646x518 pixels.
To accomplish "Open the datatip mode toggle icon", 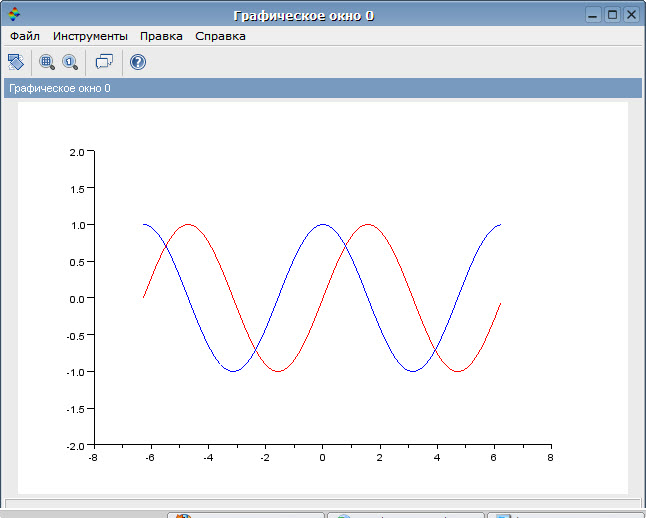I will pyautogui.click(x=104, y=62).
